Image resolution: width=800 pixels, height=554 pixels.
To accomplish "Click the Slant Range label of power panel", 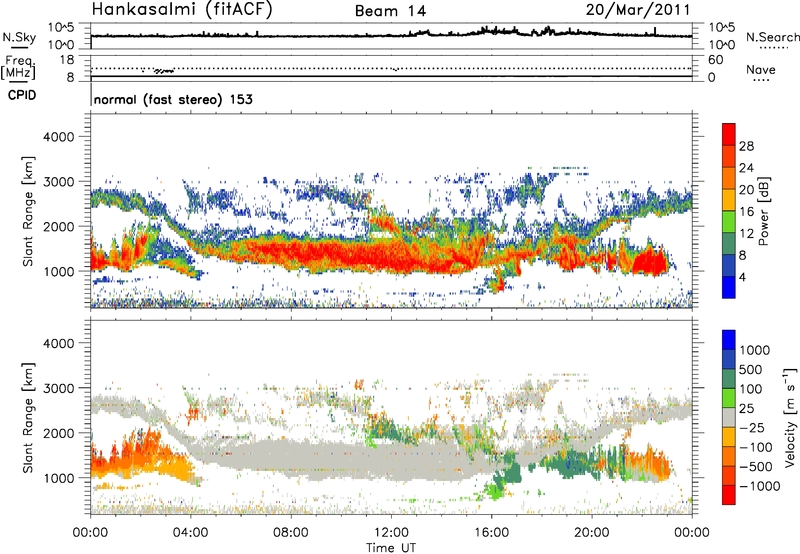I will (x=28, y=211).
